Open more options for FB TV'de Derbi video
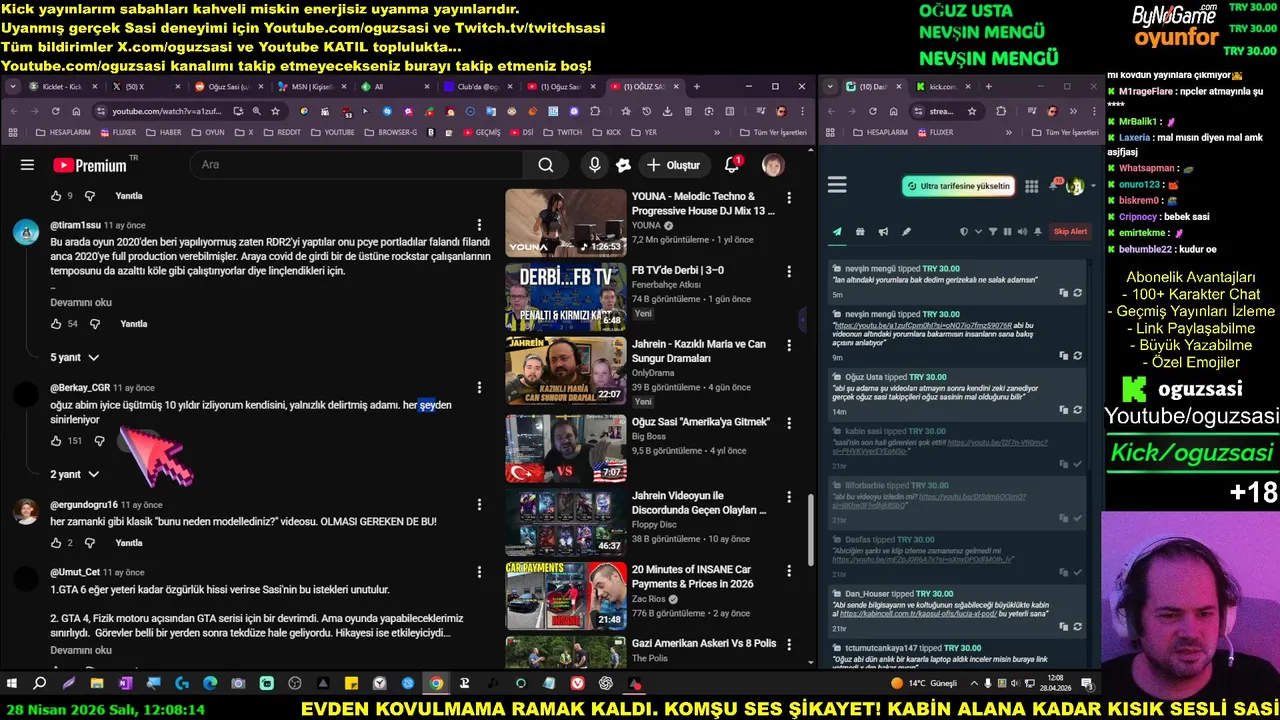 click(x=789, y=272)
